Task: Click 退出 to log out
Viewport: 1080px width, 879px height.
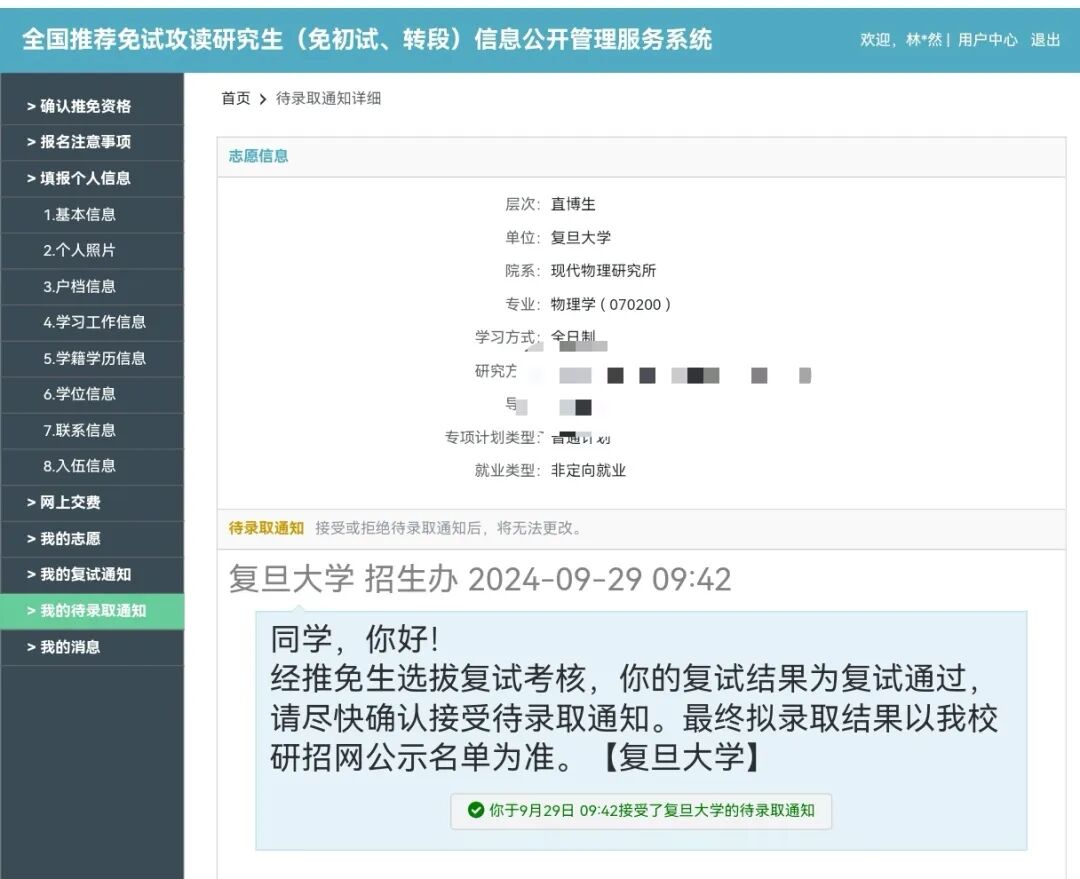Action: pyautogui.click(x=1045, y=40)
